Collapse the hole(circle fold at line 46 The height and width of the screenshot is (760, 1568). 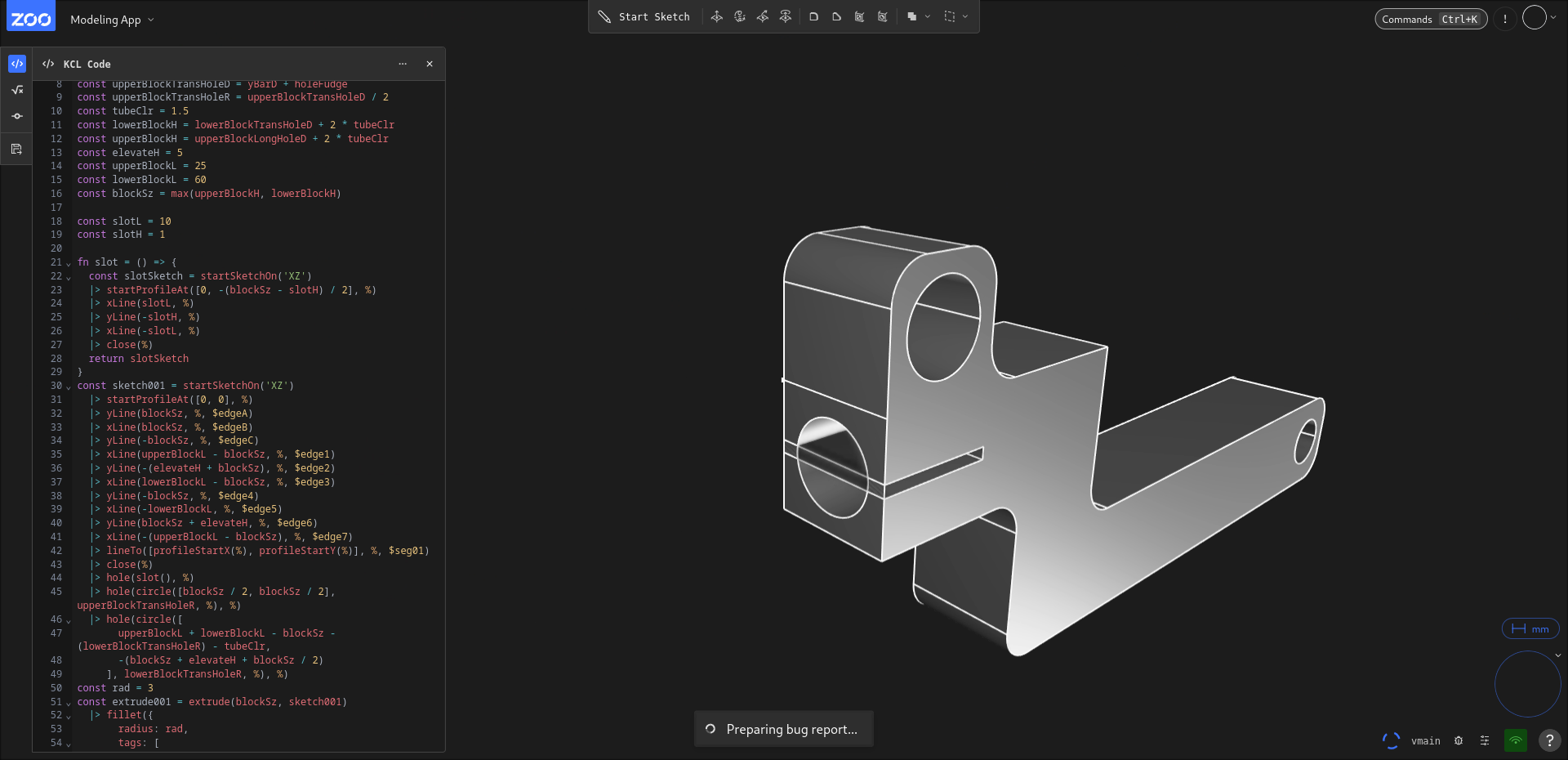[x=69, y=620]
